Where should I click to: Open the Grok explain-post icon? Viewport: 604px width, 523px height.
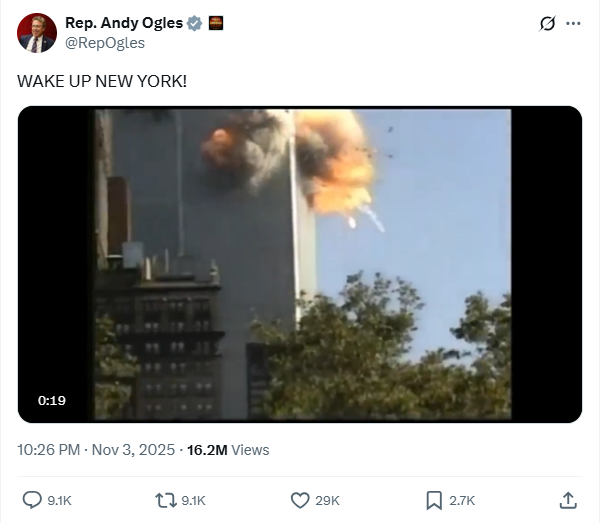point(547,23)
